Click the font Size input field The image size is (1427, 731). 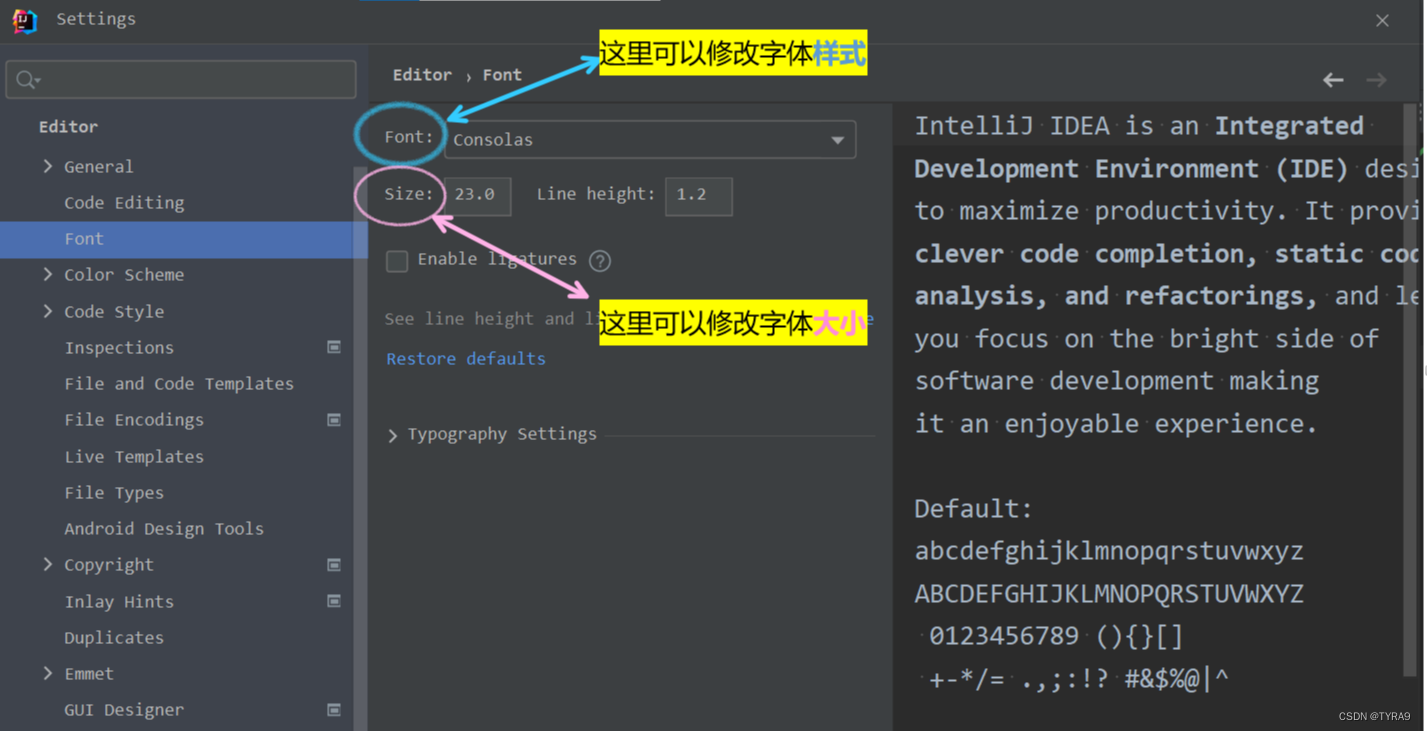pyautogui.click(x=478, y=196)
